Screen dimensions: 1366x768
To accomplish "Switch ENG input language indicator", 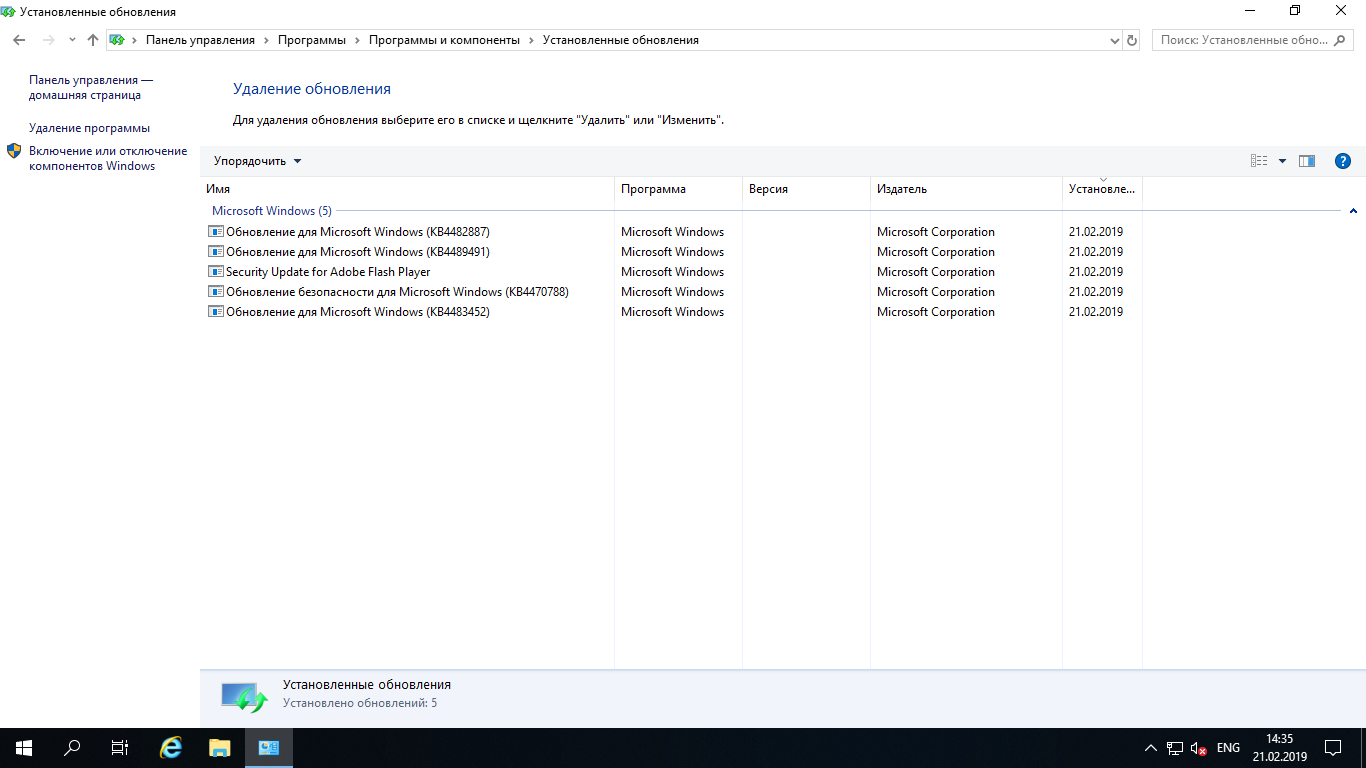I will (1228, 748).
